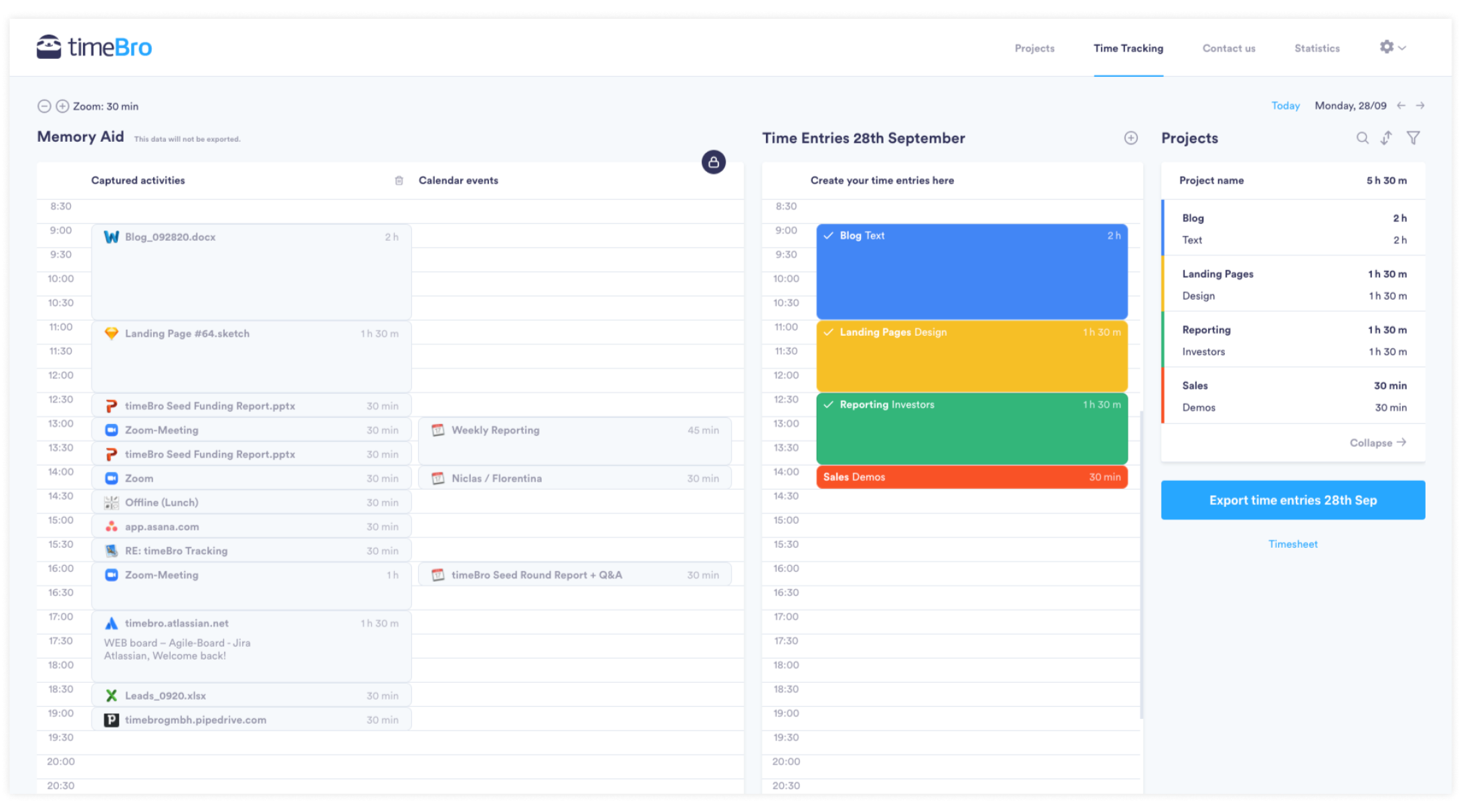Switch to the Projects tab

[x=1034, y=47]
